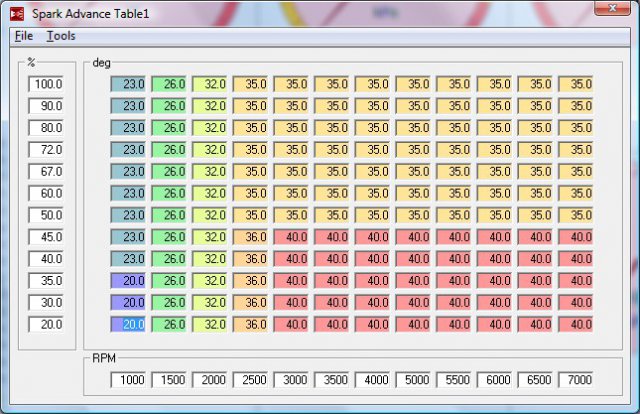Open the Tools menu
Viewport: 640px width, 414px height.
61,36
